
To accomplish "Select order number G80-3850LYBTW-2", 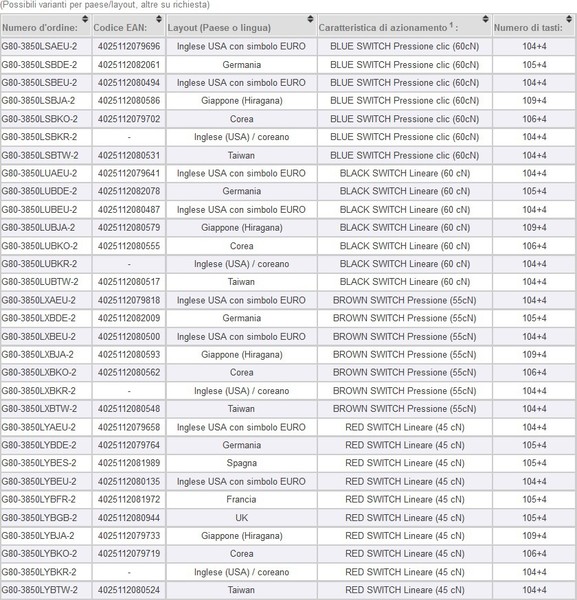I will point(39,590).
